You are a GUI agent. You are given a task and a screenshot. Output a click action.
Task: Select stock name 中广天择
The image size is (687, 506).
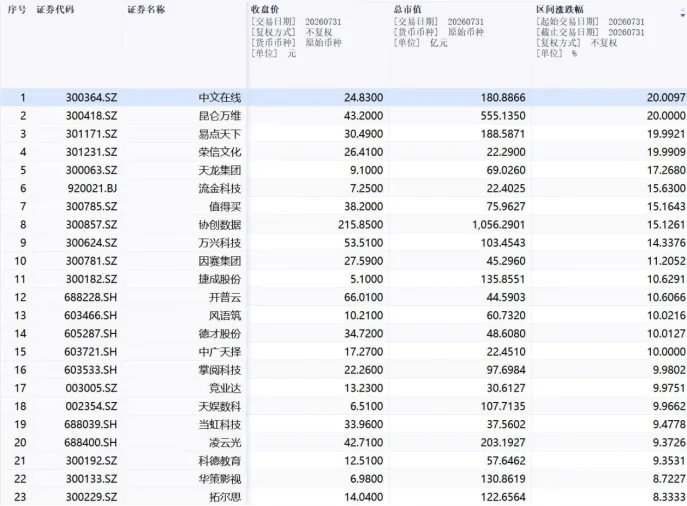coord(220,352)
